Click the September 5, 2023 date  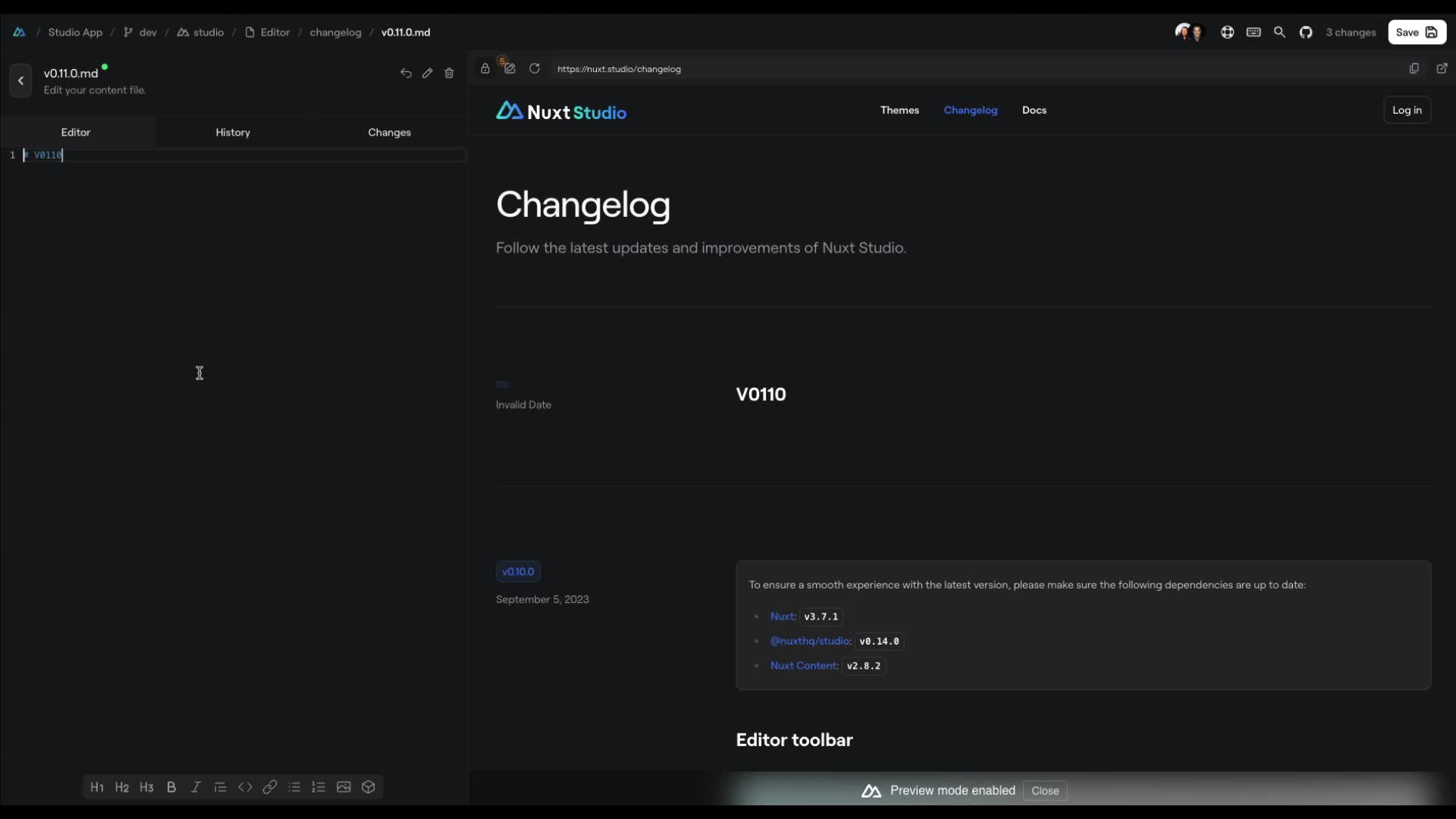coord(542,599)
